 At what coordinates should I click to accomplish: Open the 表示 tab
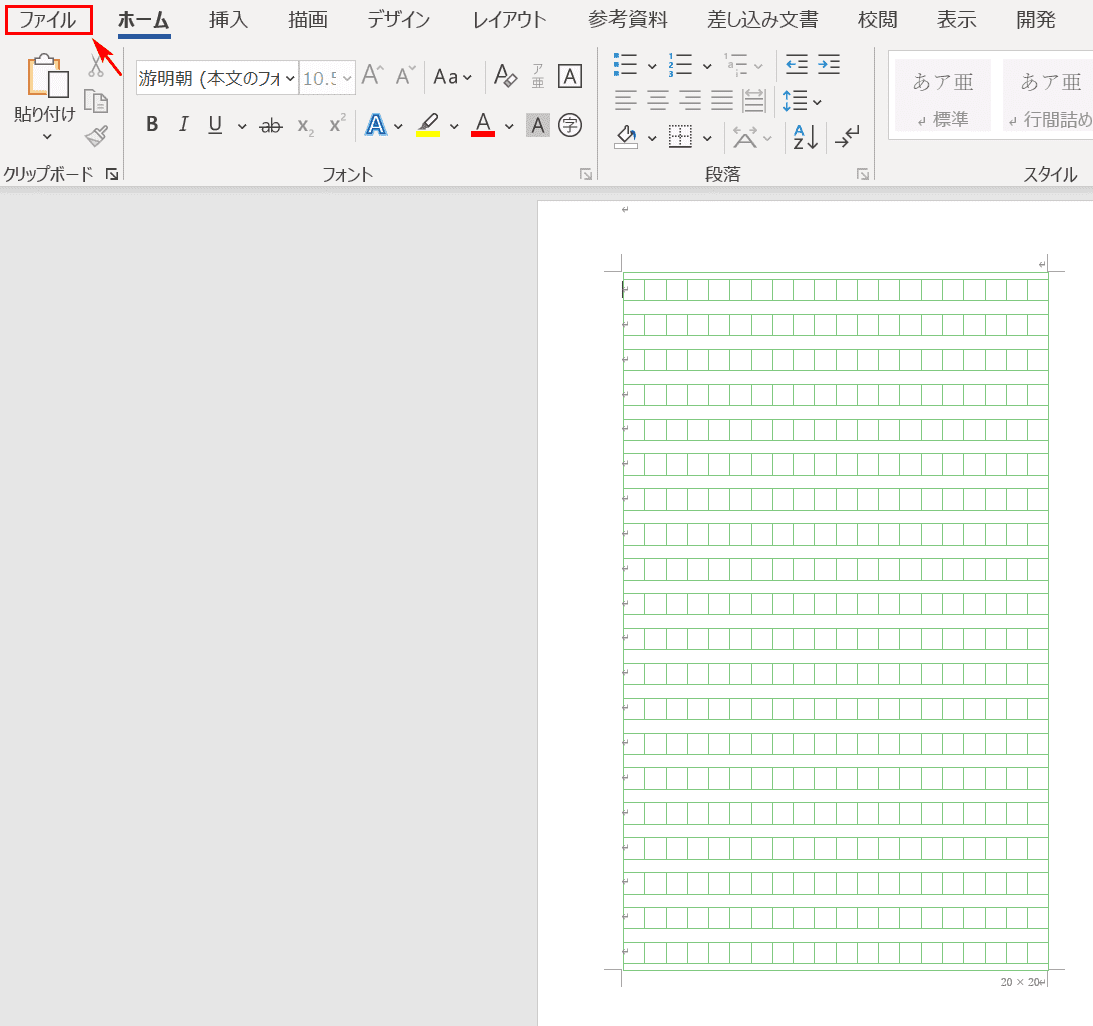[x=956, y=20]
